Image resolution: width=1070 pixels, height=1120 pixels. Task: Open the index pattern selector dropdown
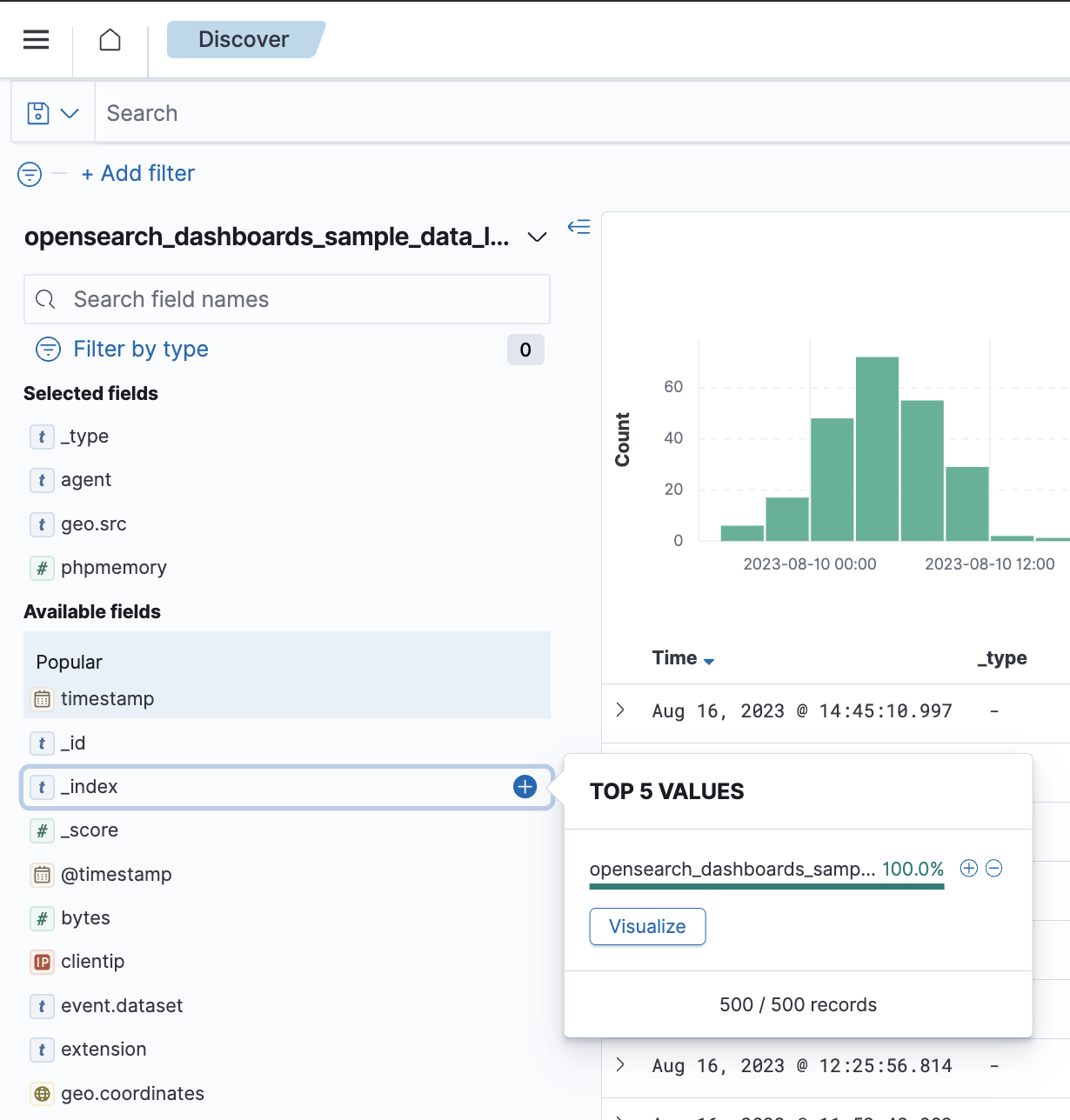[537, 236]
